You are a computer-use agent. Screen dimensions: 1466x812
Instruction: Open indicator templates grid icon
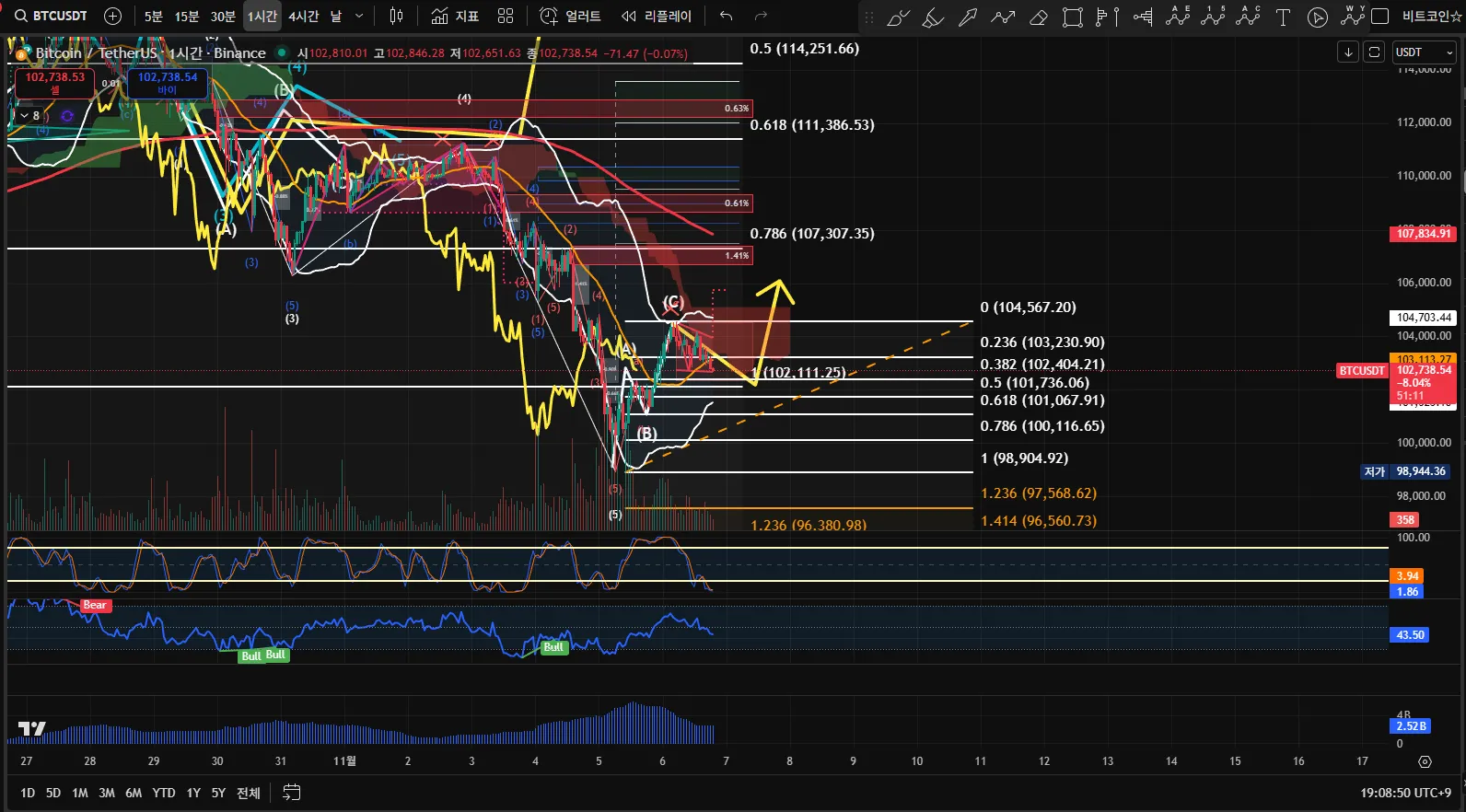[506, 16]
